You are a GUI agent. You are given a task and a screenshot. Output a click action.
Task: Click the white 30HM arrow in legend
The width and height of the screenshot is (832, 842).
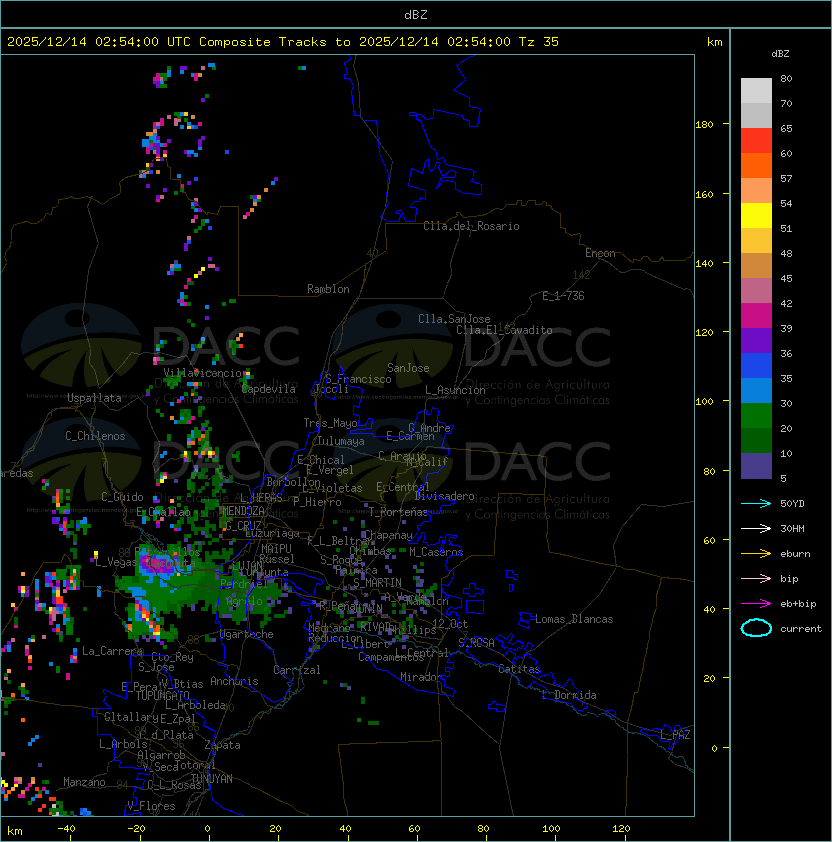pyautogui.click(x=756, y=528)
